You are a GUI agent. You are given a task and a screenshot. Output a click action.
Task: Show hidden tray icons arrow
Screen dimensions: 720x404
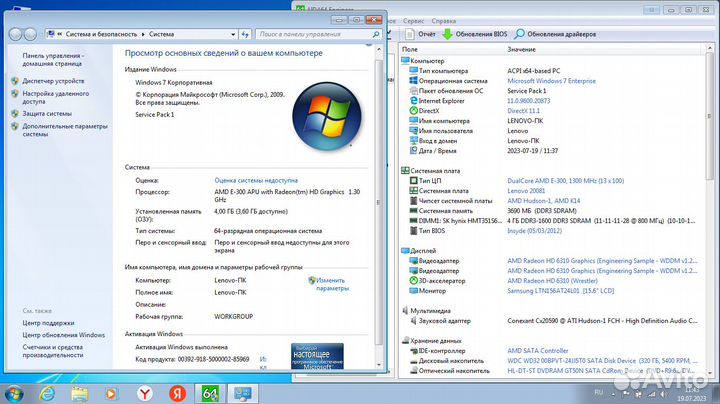tap(613, 394)
